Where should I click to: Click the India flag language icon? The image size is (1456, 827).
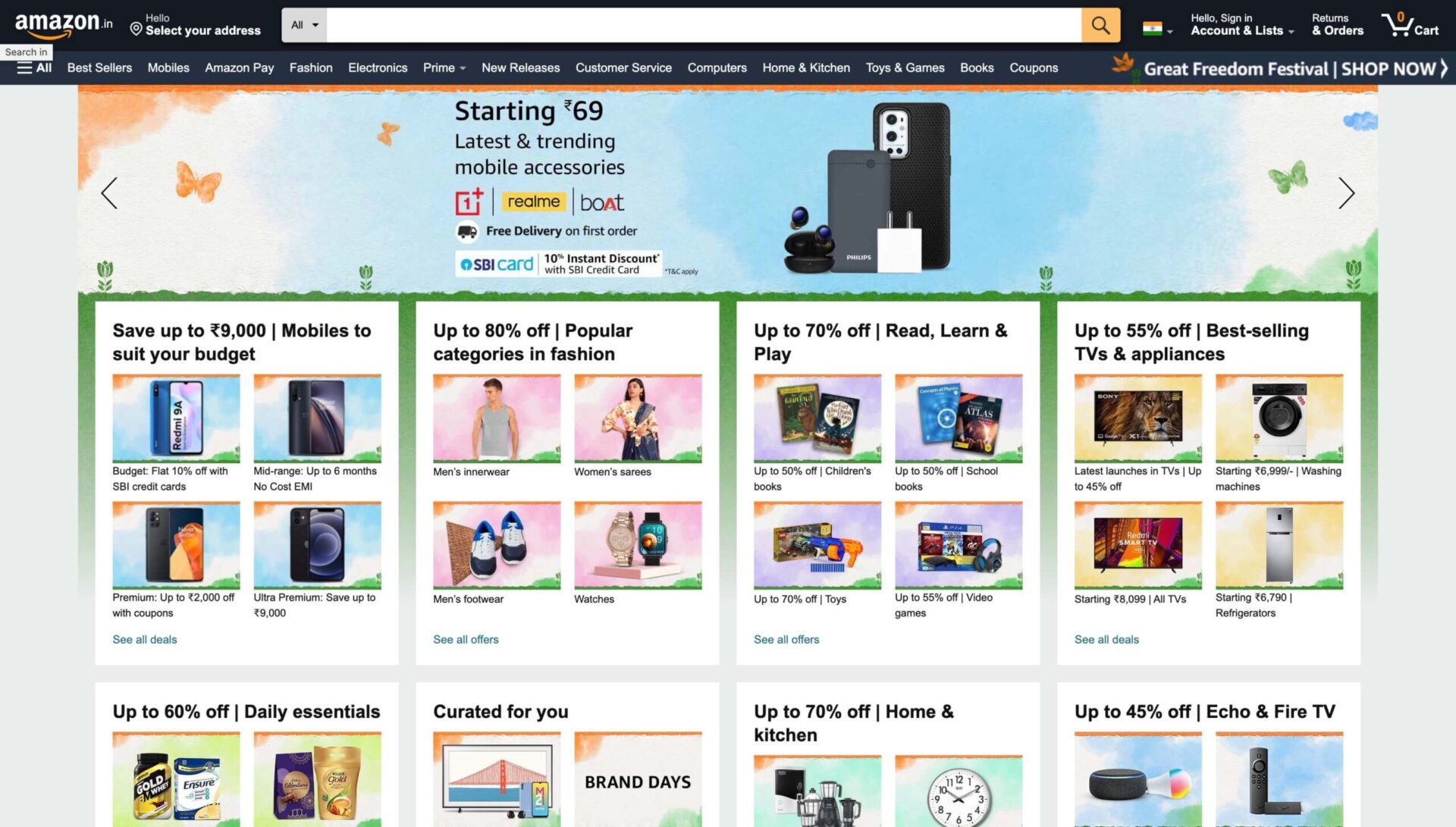pyautogui.click(x=1152, y=29)
